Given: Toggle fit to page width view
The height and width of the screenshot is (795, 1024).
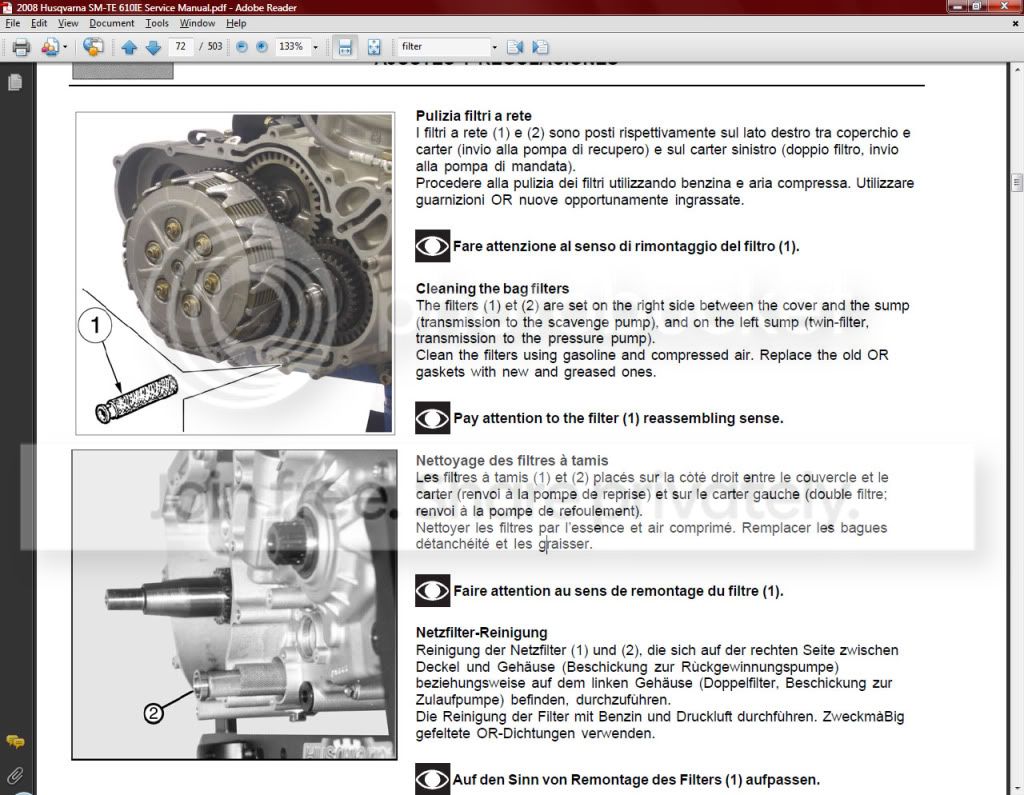Looking at the screenshot, I should [346, 47].
